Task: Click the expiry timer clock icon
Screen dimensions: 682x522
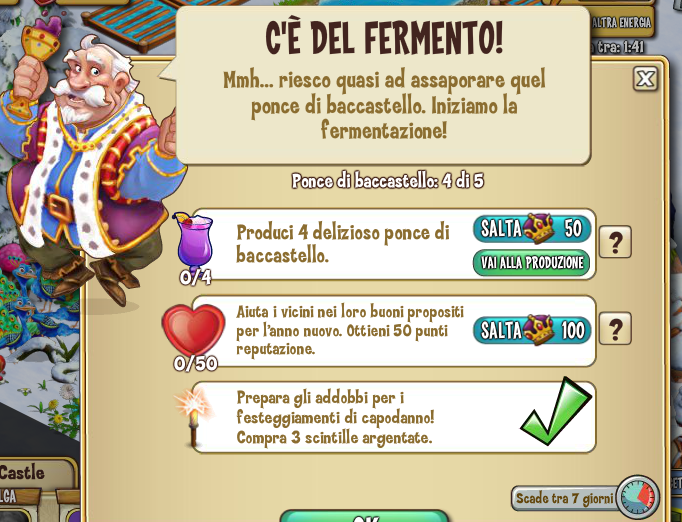Action: click(x=638, y=497)
